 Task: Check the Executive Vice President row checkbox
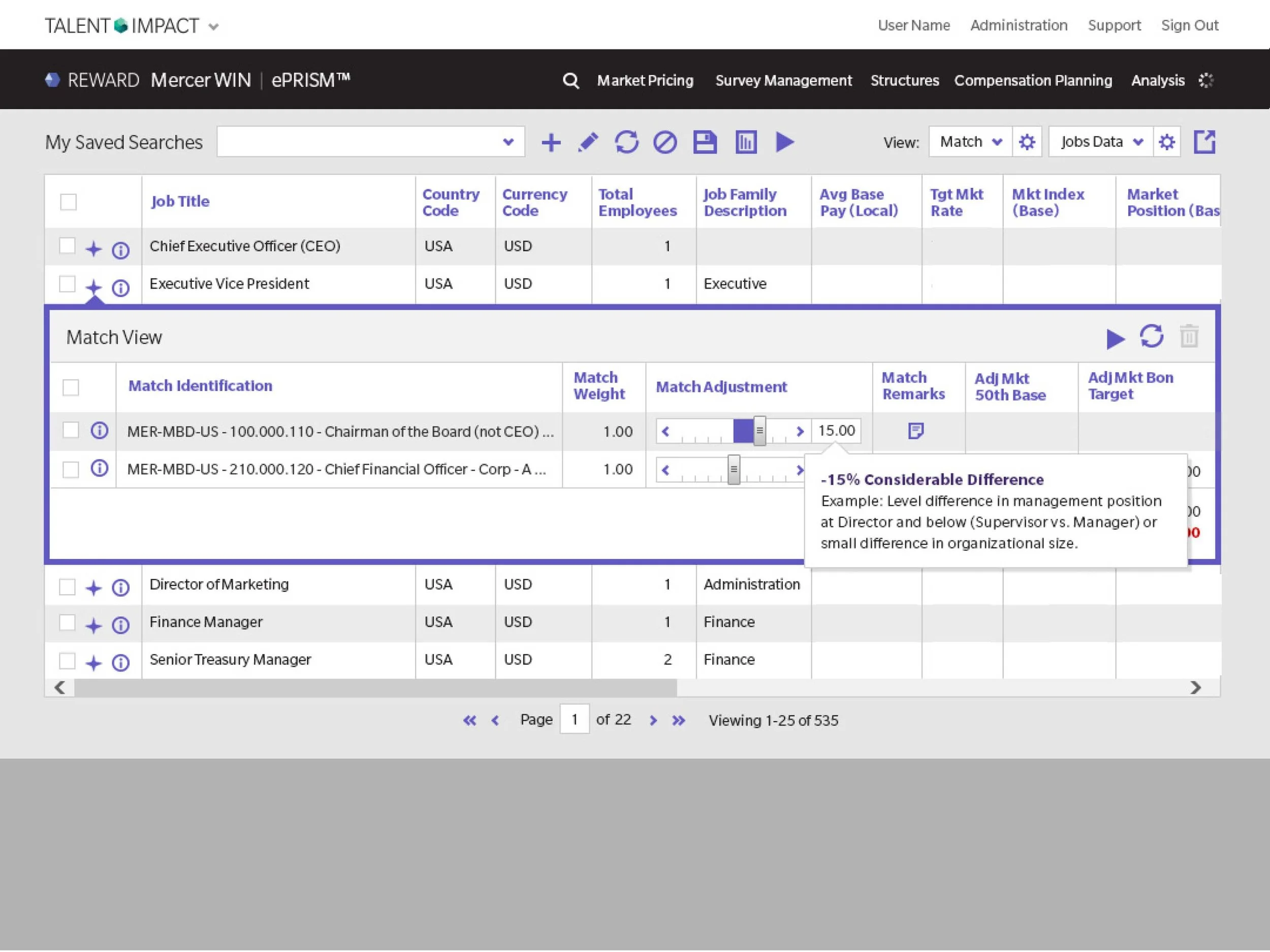[67, 283]
